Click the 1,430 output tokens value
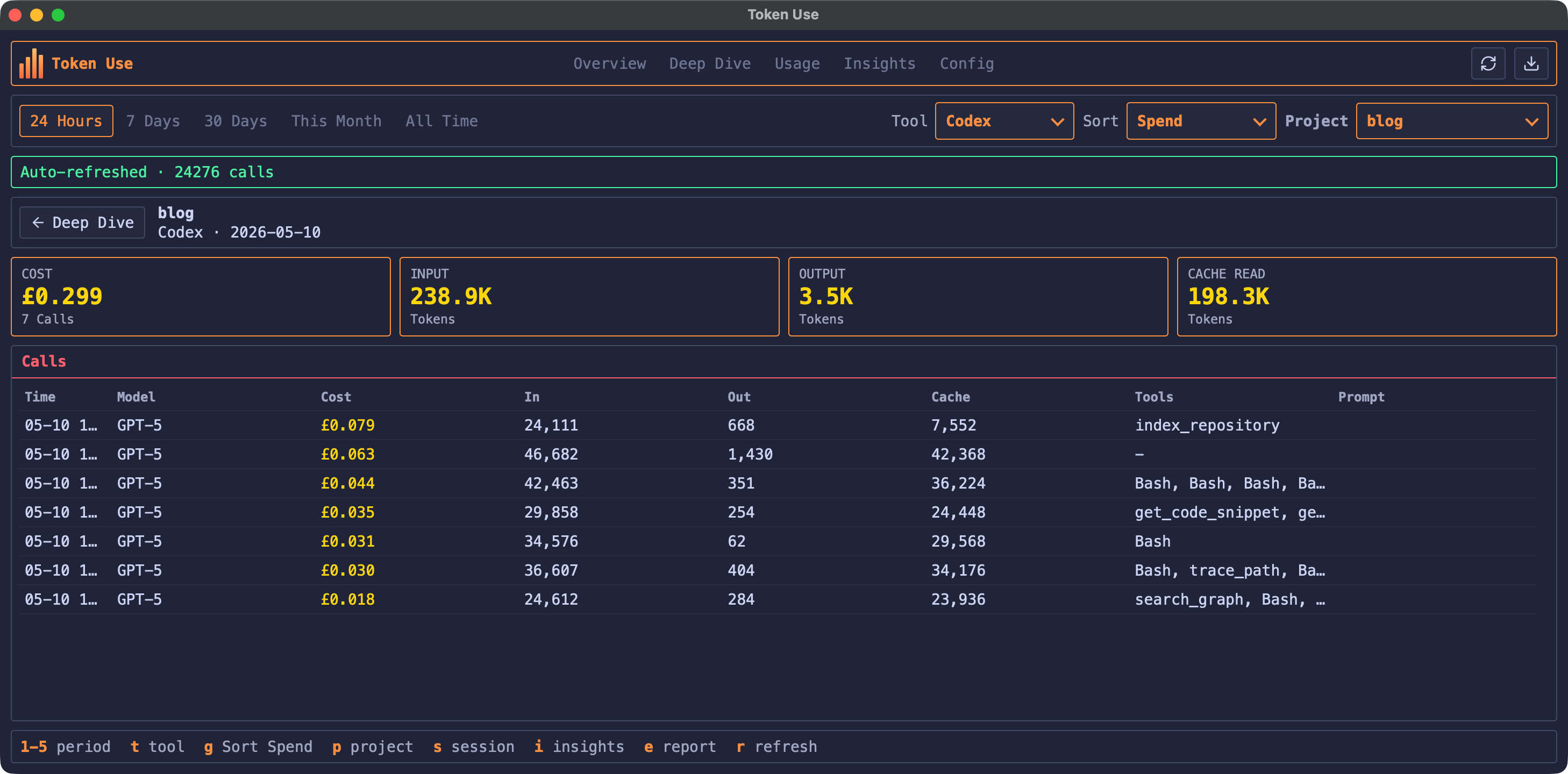This screenshot has width=1568, height=774. click(x=750, y=455)
